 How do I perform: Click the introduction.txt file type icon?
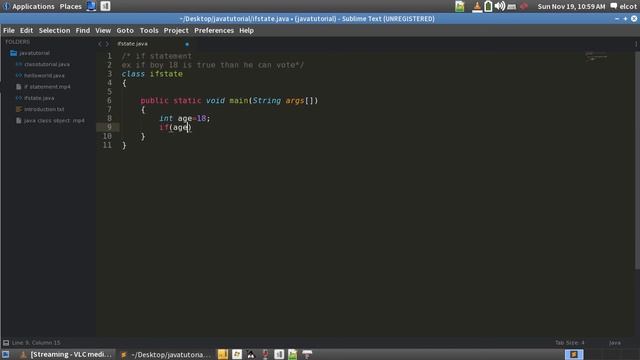point(18,109)
